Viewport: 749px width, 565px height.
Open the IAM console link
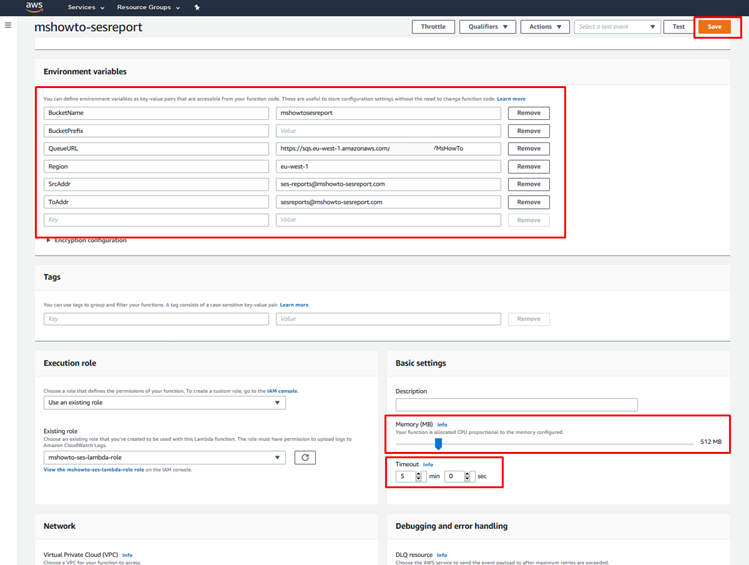[282, 391]
